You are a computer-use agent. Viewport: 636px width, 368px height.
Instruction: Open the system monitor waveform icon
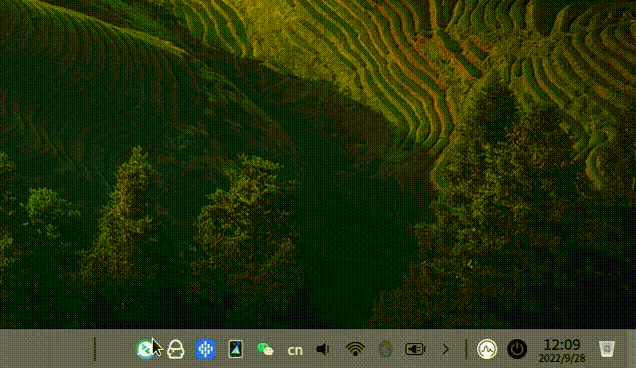(x=487, y=349)
